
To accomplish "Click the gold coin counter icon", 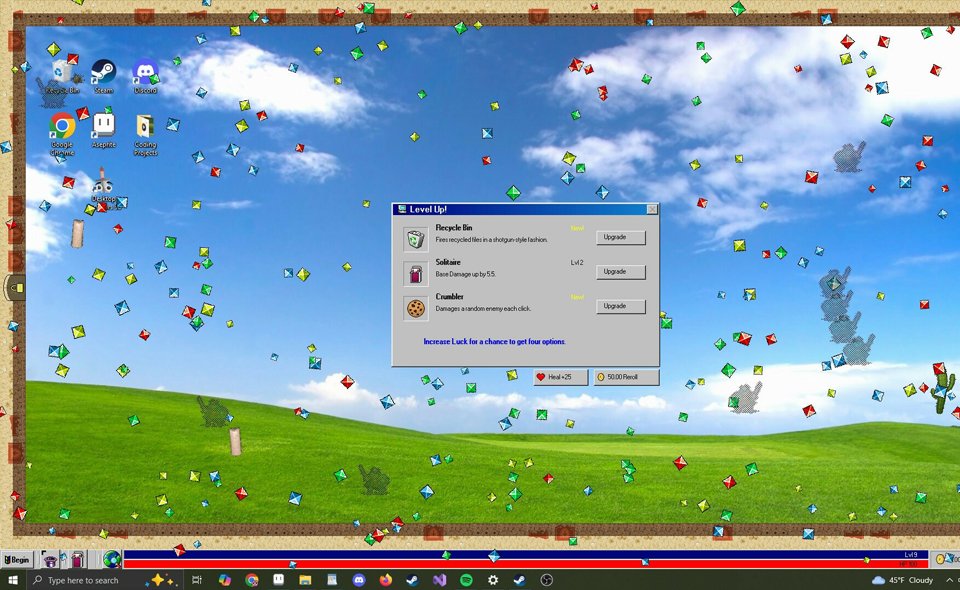I will pyautogui.click(x=940, y=559).
